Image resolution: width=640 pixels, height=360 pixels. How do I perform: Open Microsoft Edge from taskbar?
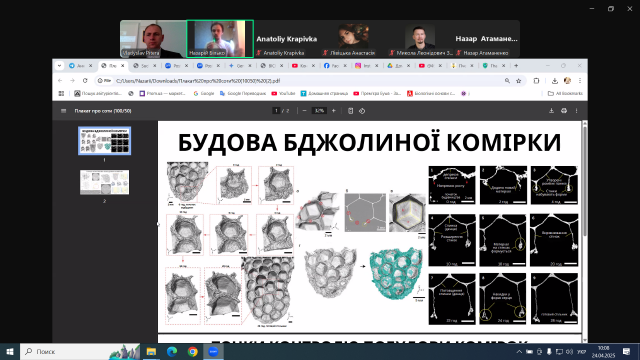(x=172, y=351)
